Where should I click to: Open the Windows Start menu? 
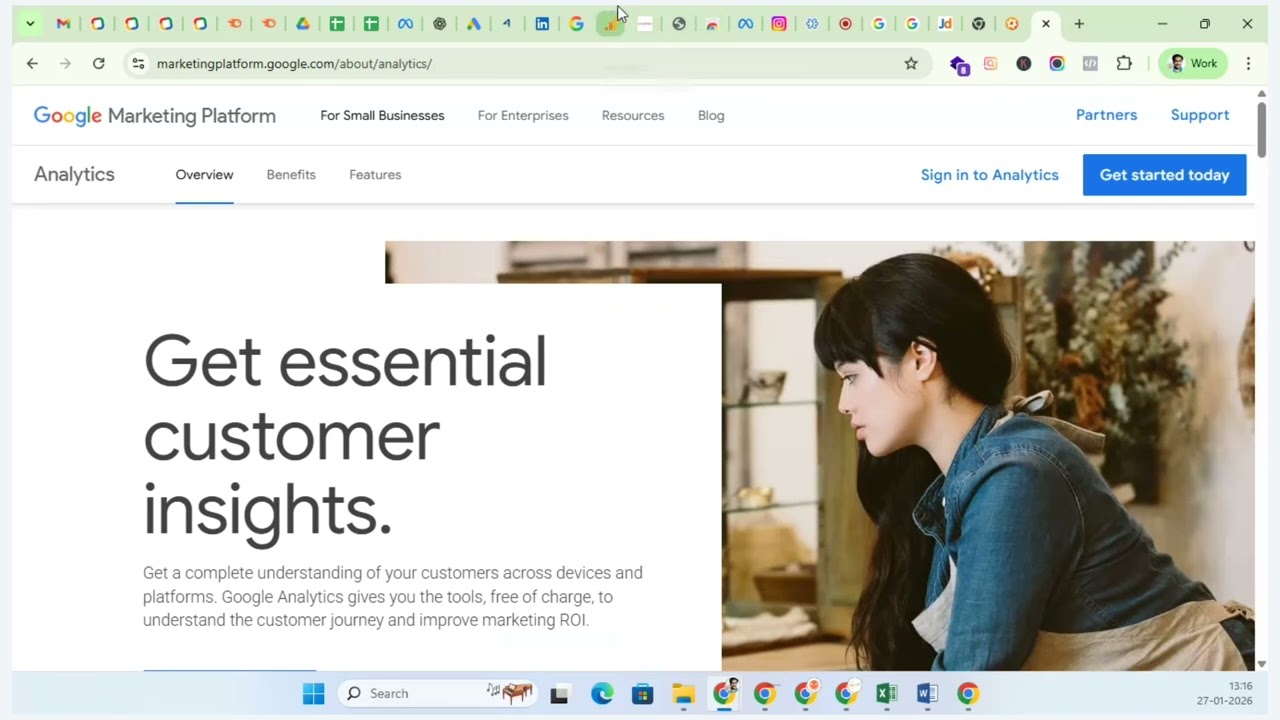tap(313, 693)
